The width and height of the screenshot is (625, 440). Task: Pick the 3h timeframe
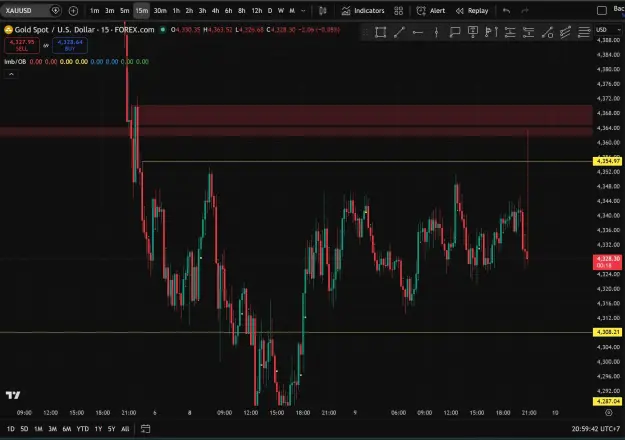click(x=202, y=11)
